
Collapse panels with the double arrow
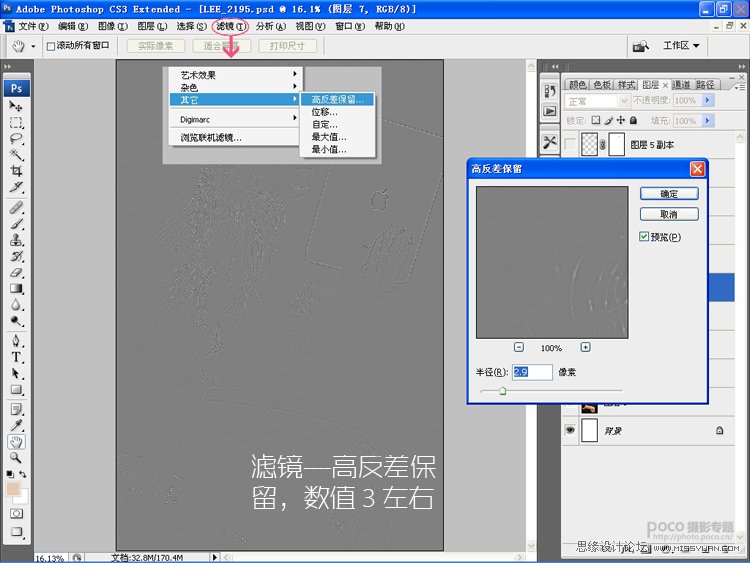741,66
